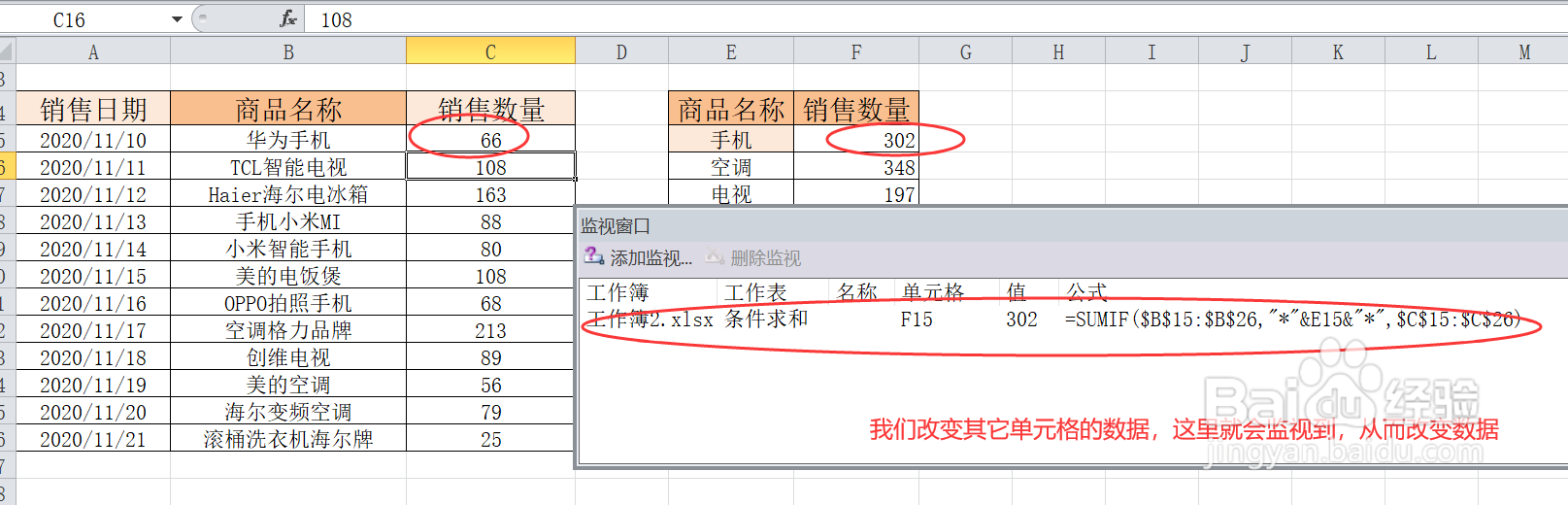Image resolution: width=1568 pixels, height=505 pixels.
Task: Select the total cell 348
Action: (x=856, y=167)
